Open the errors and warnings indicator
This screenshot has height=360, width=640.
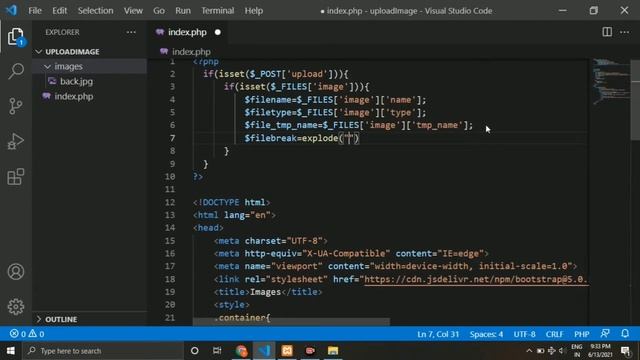click(x=27, y=334)
